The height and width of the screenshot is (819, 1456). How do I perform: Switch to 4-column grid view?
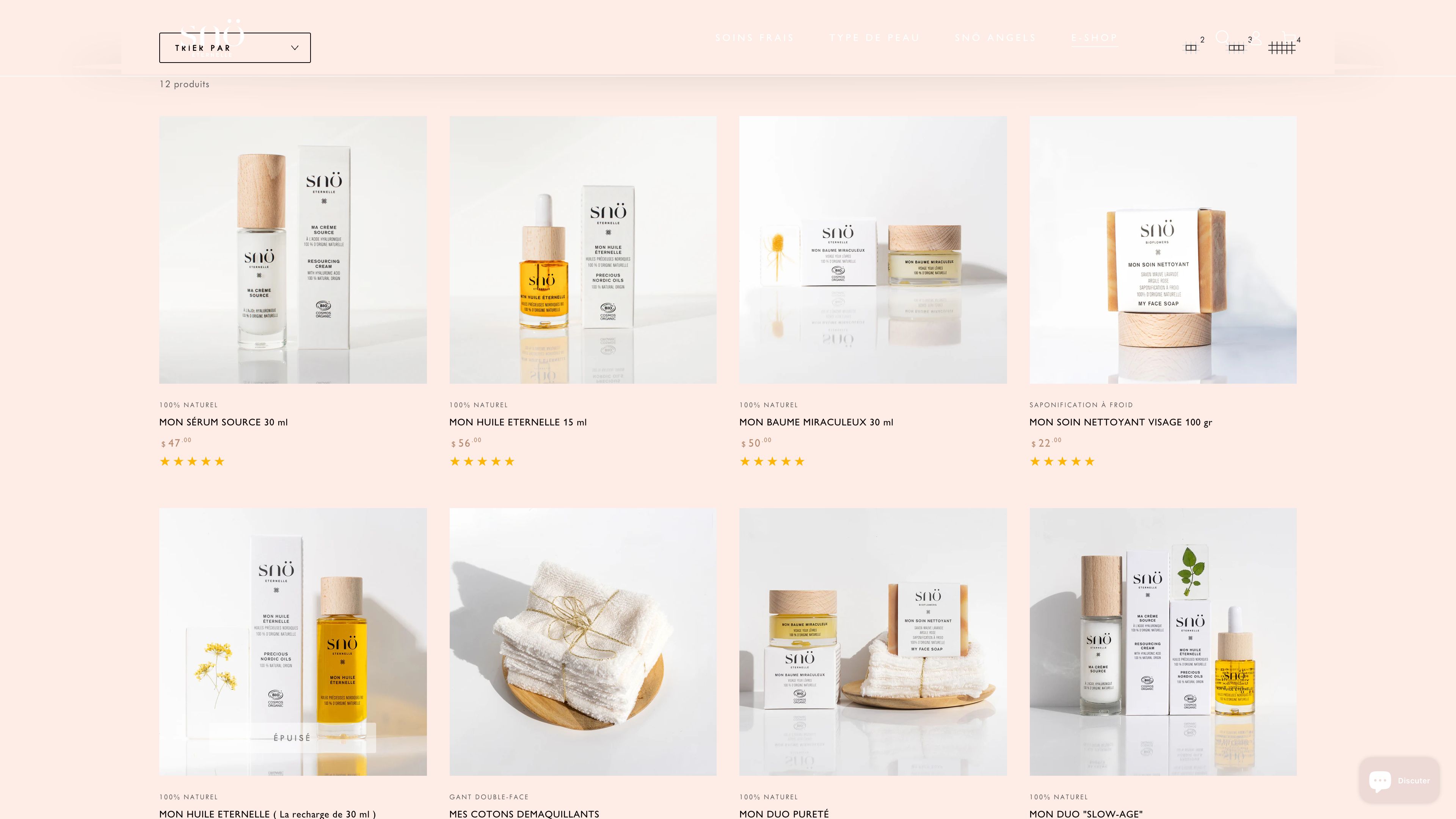[x=1281, y=48]
